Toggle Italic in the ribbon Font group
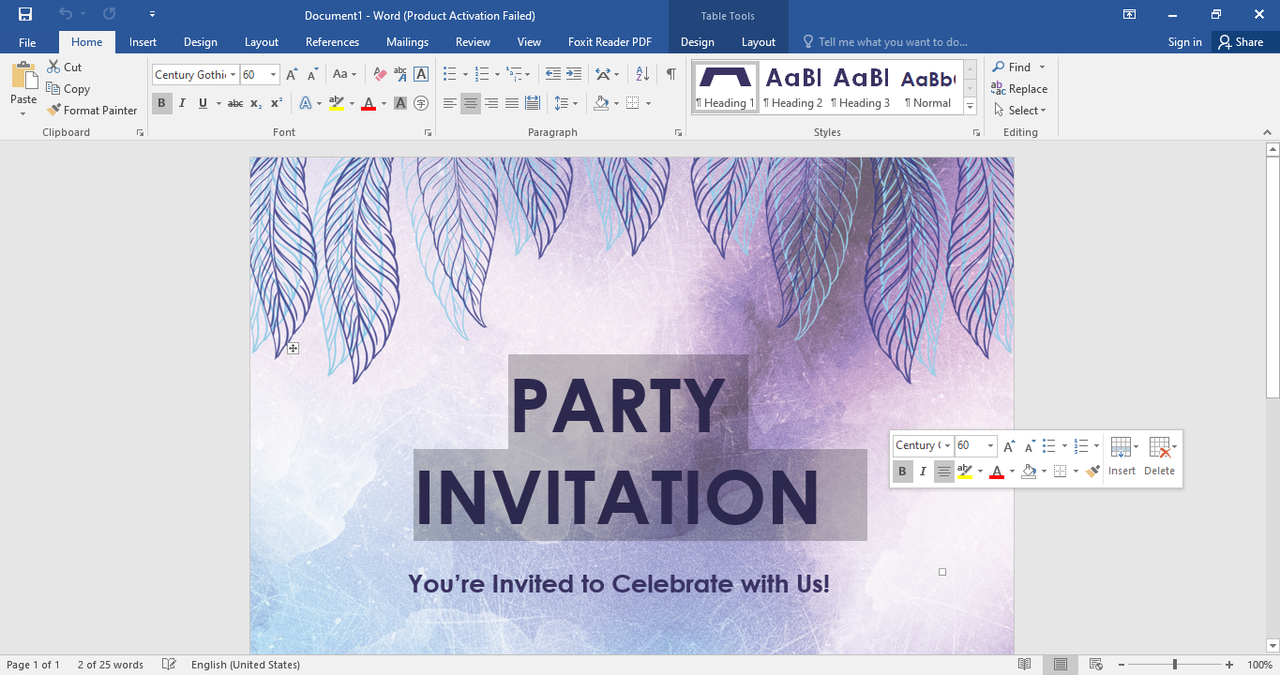Viewport: 1280px width, 675px height. coord(182,103)
